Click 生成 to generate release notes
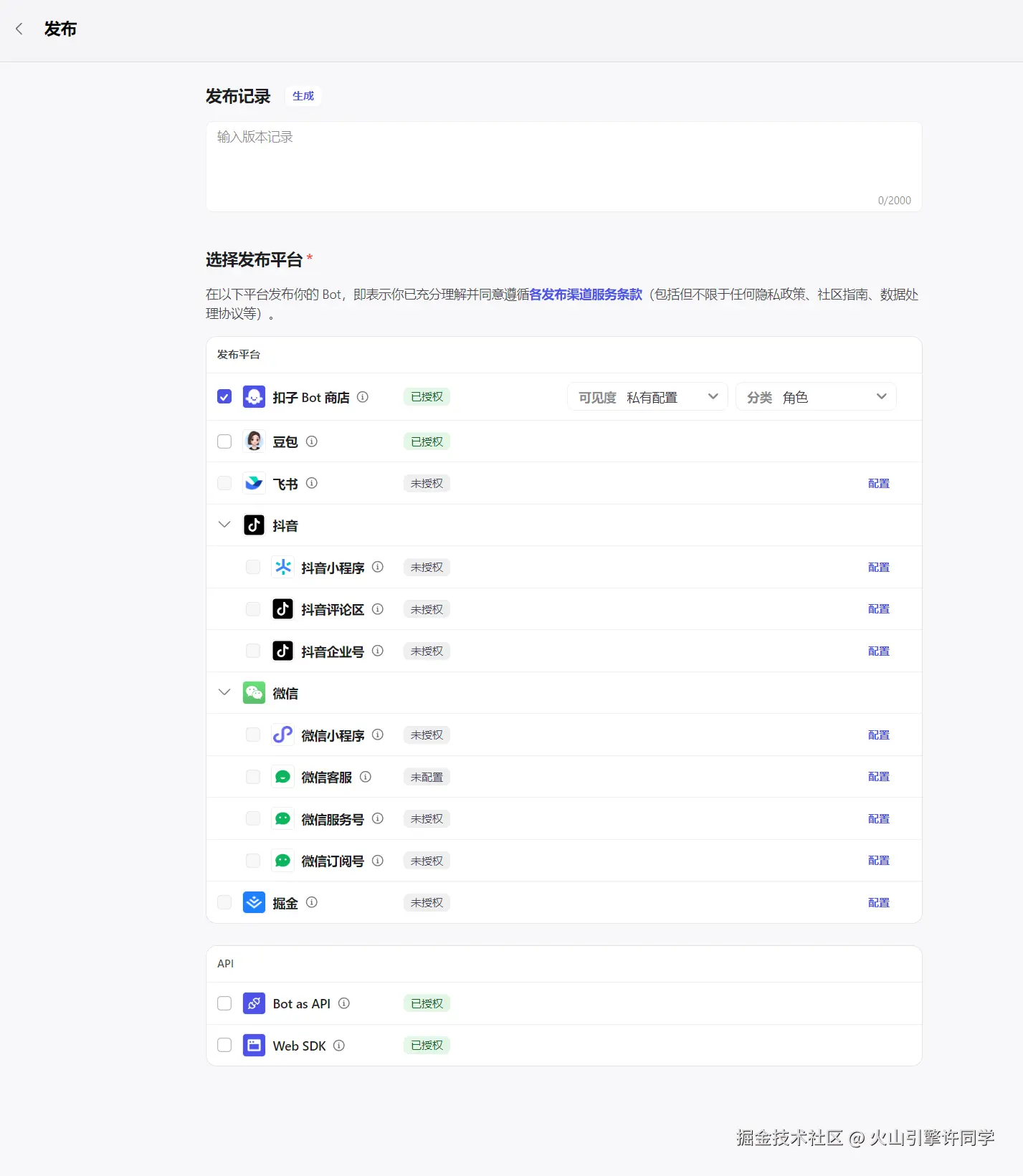This screenshot has width=1023, height=1176. (303, 96)
